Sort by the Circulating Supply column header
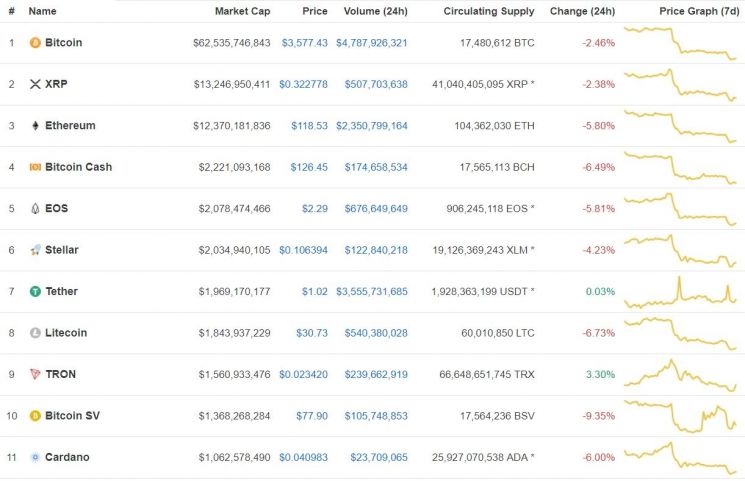The width and height of the screenshot is (745, 481). [x=489, y=11]
